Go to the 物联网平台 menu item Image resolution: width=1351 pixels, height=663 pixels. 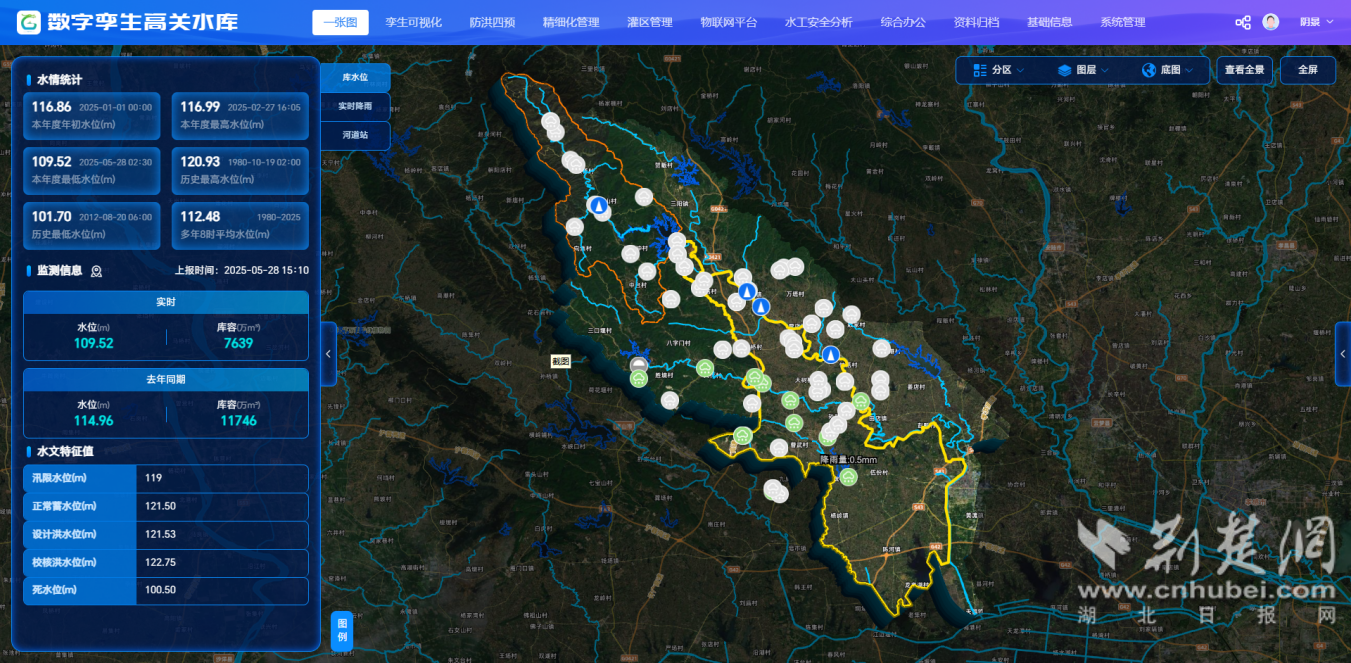coord(728,22)
